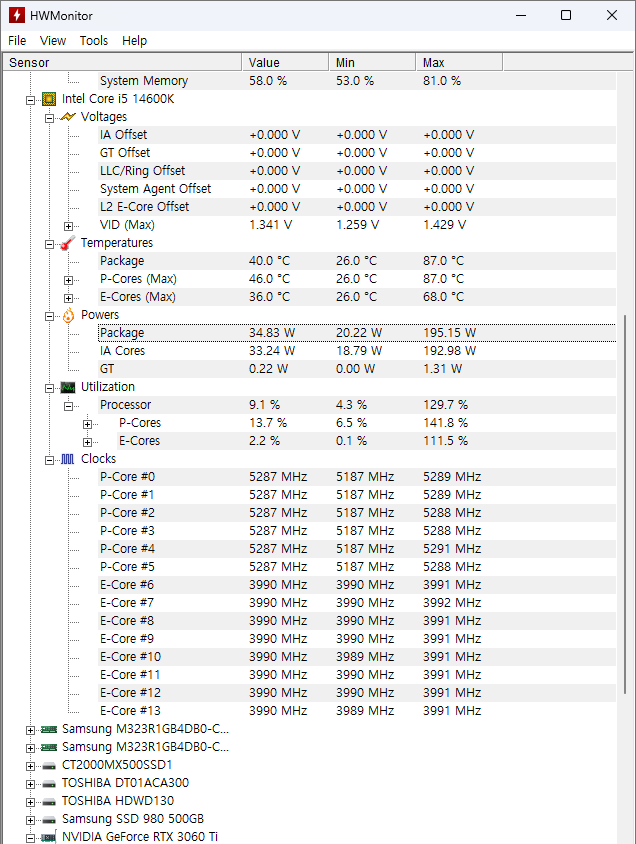Select the L2 E-Core Offset row
Image resolution: width=636 pixels, height=844 pixels.
pyautogui.click(x=357, y=207)
